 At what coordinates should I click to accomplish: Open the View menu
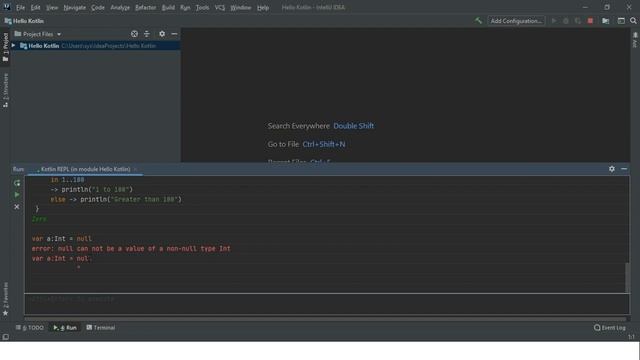52,7
